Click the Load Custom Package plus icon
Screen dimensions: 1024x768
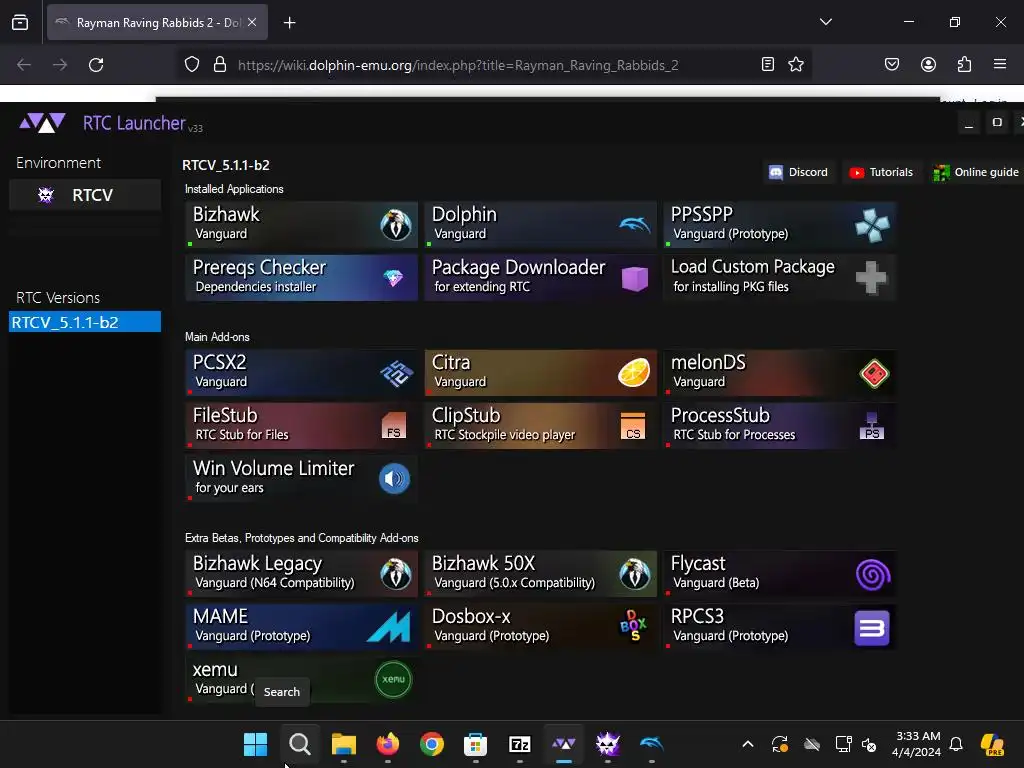pos(871,278)
